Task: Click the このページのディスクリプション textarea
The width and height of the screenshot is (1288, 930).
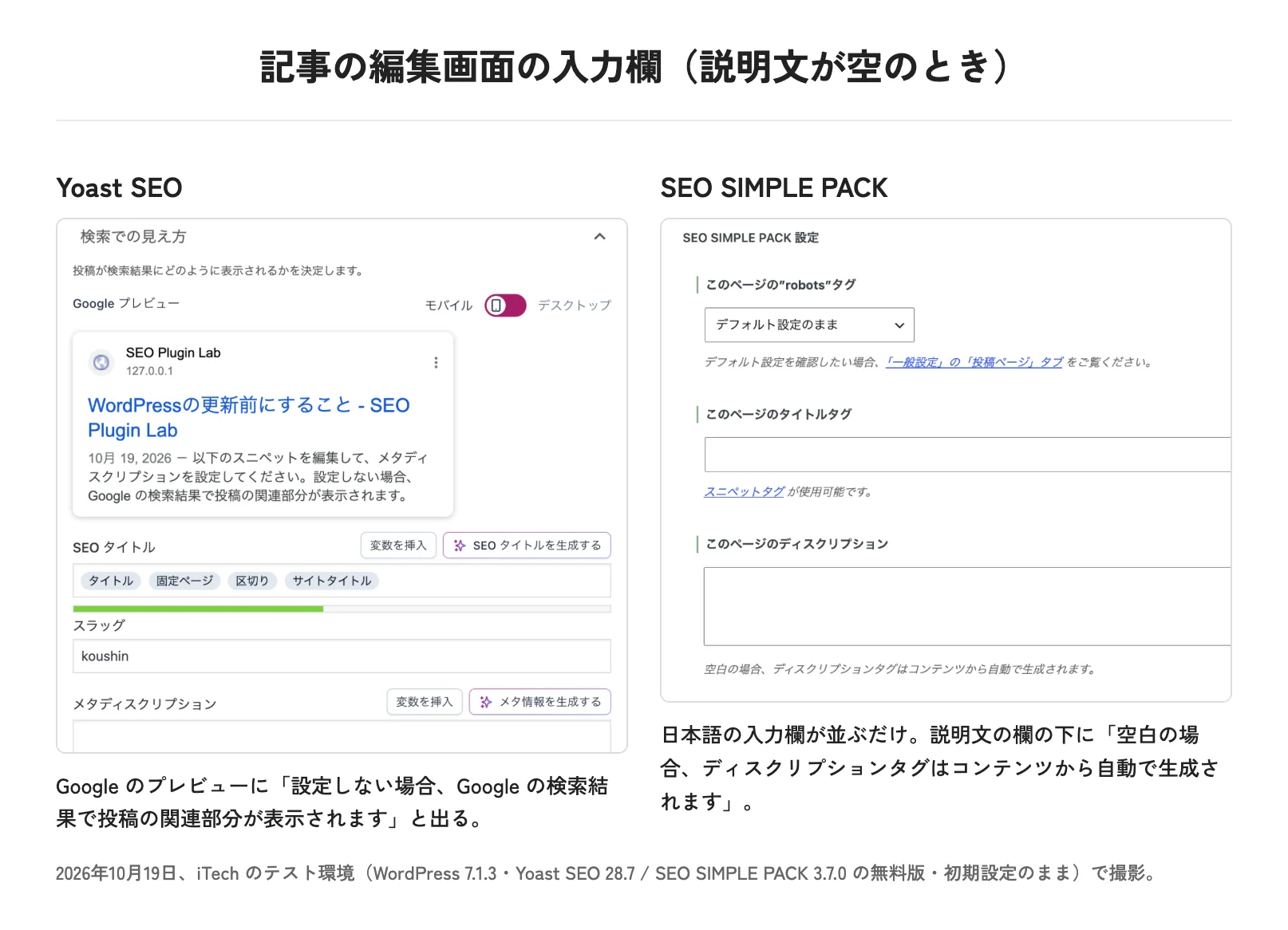Action: point(967,606)
